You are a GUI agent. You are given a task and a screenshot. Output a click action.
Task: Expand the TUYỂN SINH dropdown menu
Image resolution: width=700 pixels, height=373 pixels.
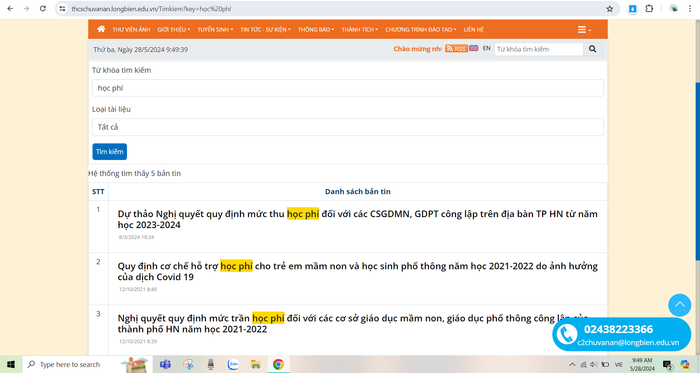pyautogui.click(x=215, y=29)
